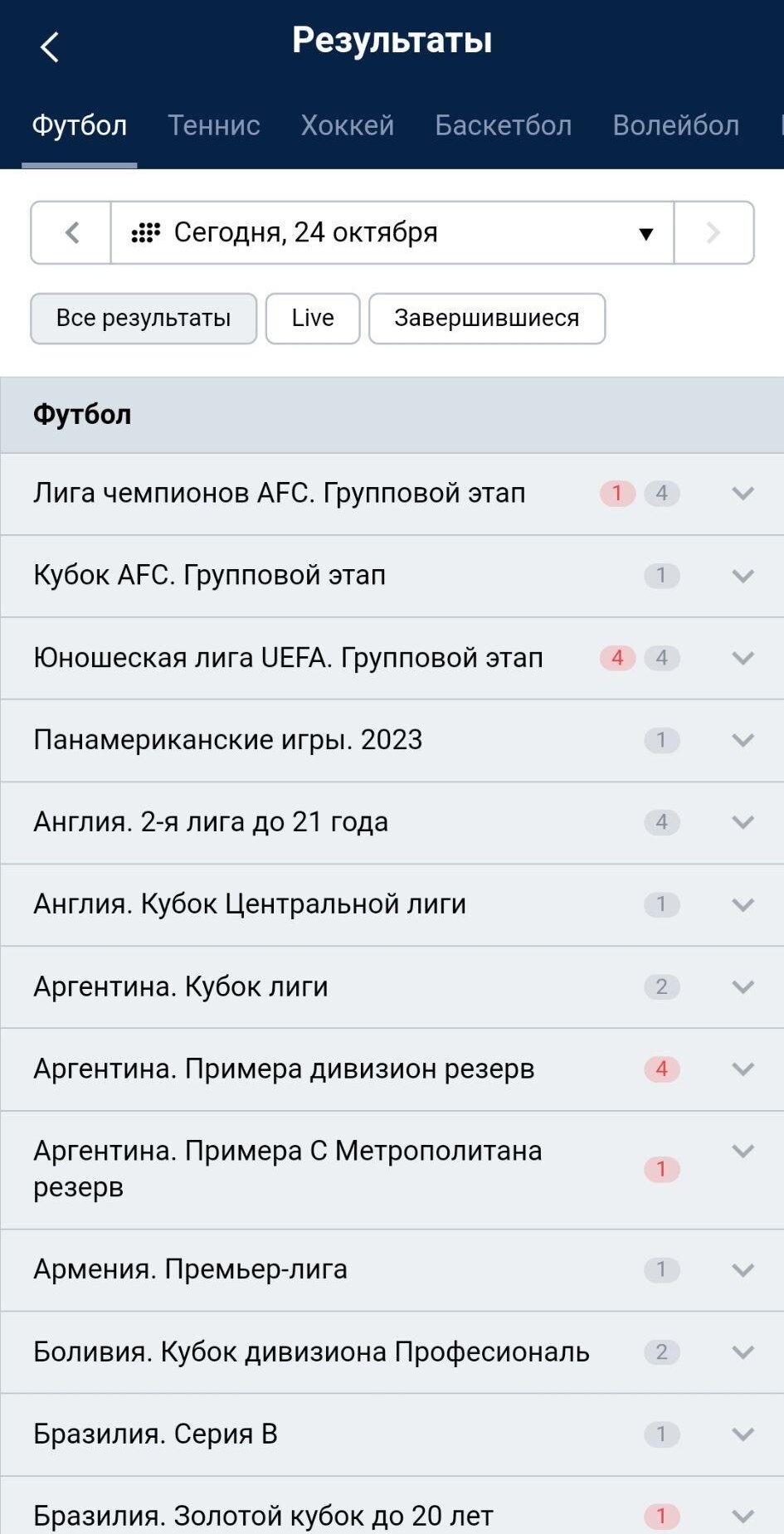This screenshot has height=1534, width=784.
Task: Show only Завершившиеся matches
Action: 487,319
